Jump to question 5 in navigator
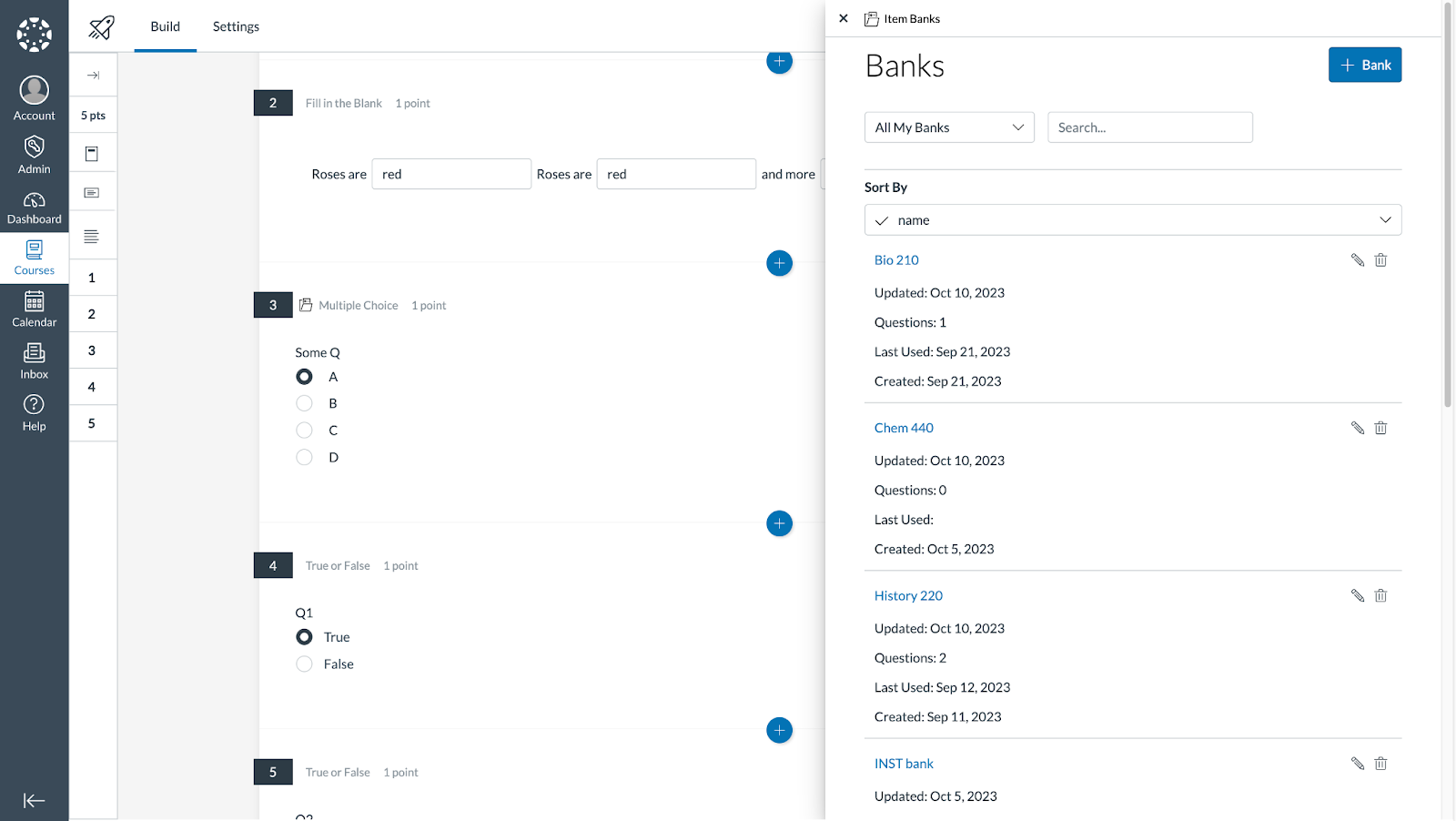Image resolution: width=1456 pixels, height=821 pixels. point(92,423)
